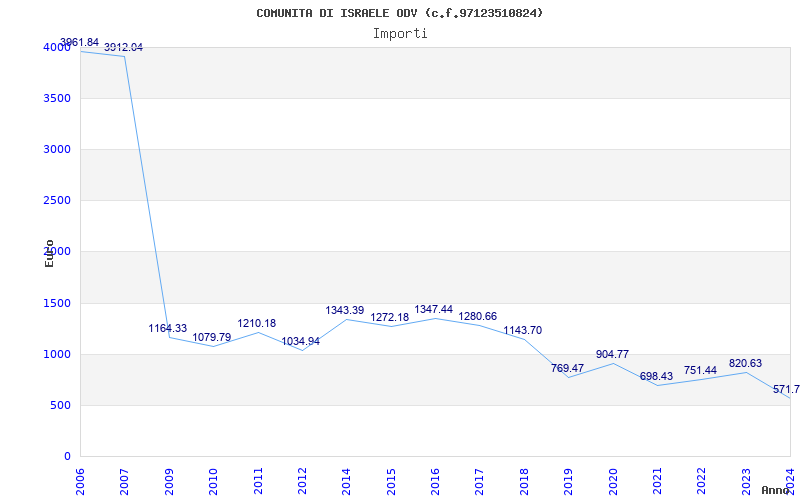Select the 3961.84 data label

[80, 42]
